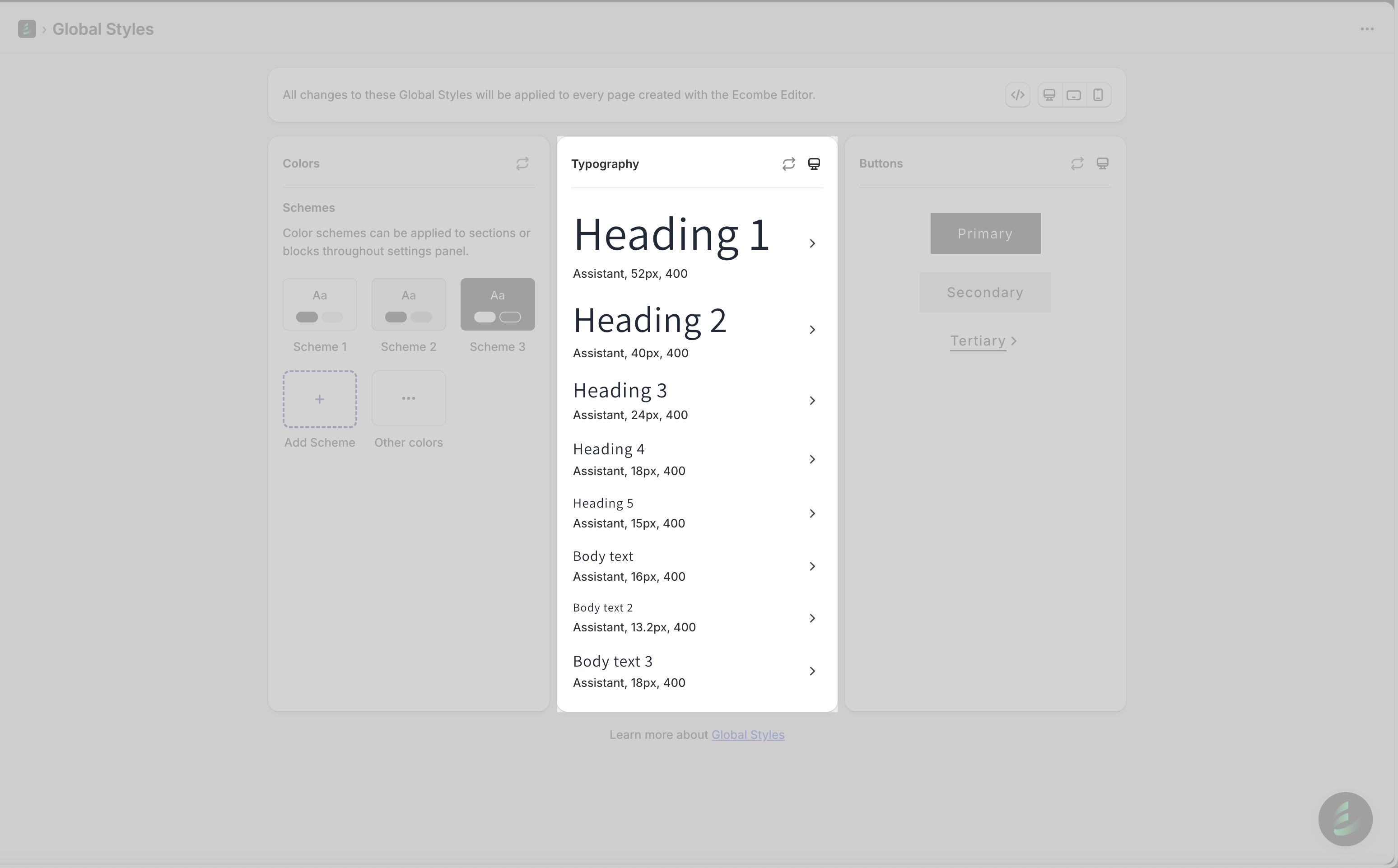This screenshot has height=868, width=1398.
Task: Click Buttons panel device icon
Action: click(x=1102, y=163)
